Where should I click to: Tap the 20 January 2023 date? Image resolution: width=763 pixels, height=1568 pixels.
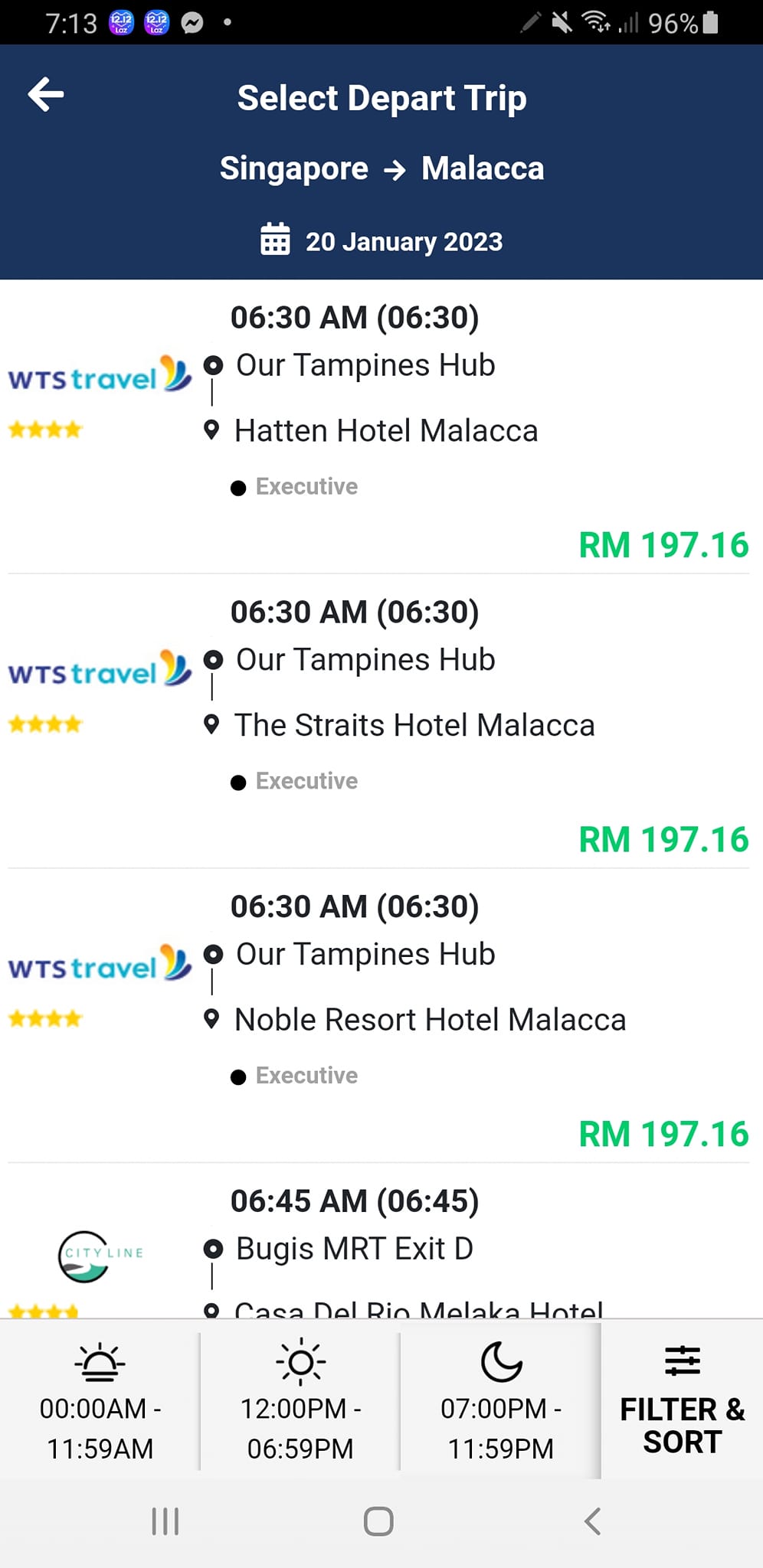[x=404, y=242]
